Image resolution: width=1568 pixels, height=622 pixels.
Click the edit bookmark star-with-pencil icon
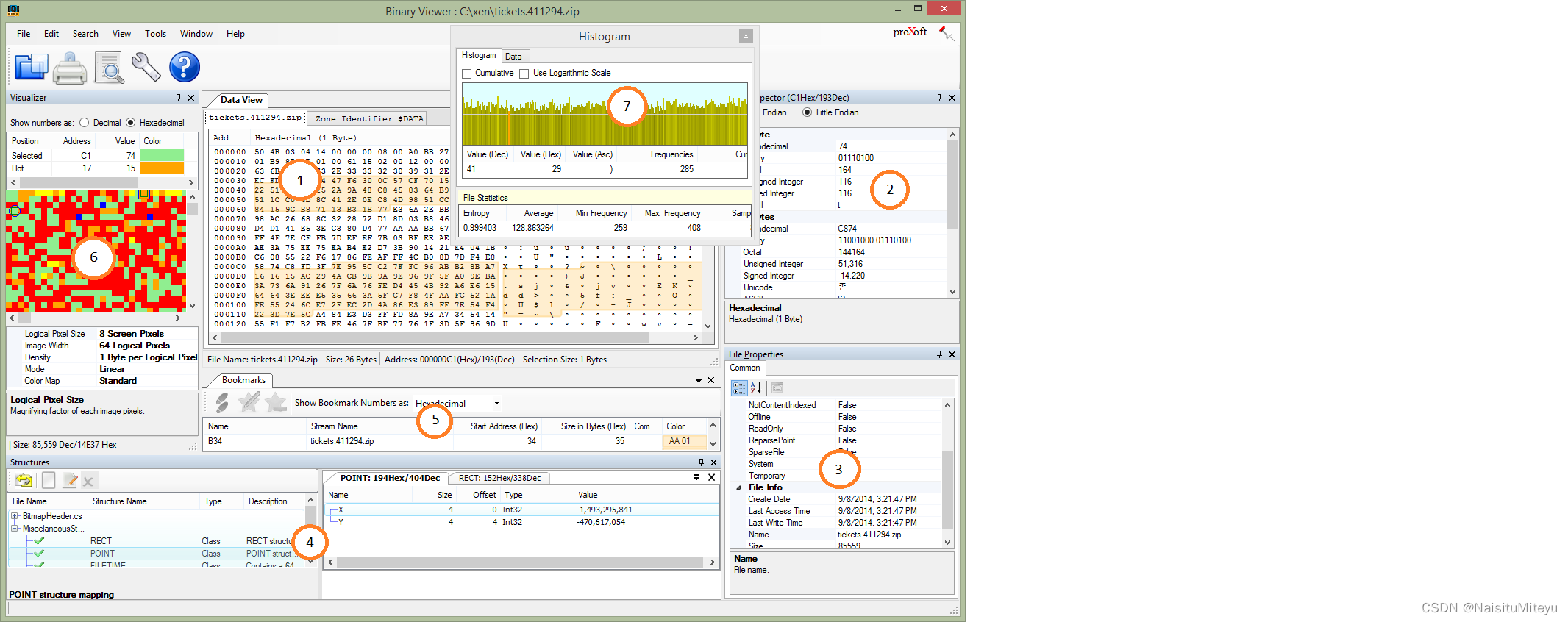point(249,402)
